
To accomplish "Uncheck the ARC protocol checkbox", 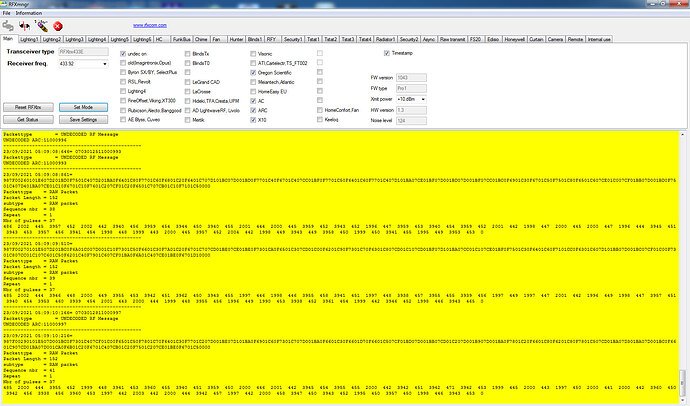I will (253, 110).
